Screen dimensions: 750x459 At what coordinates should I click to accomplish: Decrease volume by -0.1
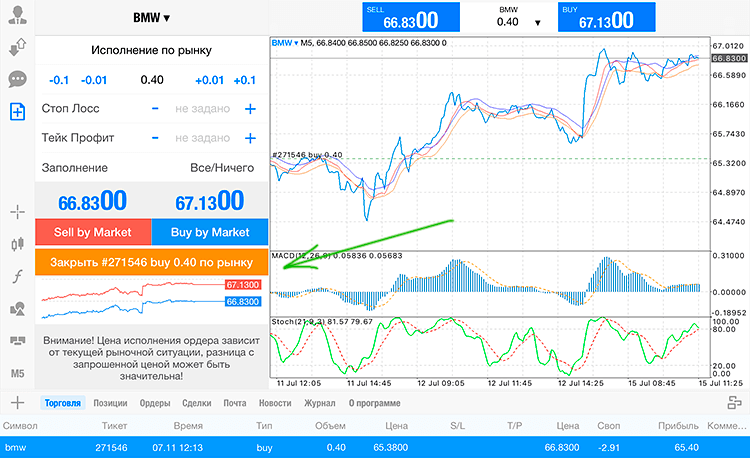point(59,80)
